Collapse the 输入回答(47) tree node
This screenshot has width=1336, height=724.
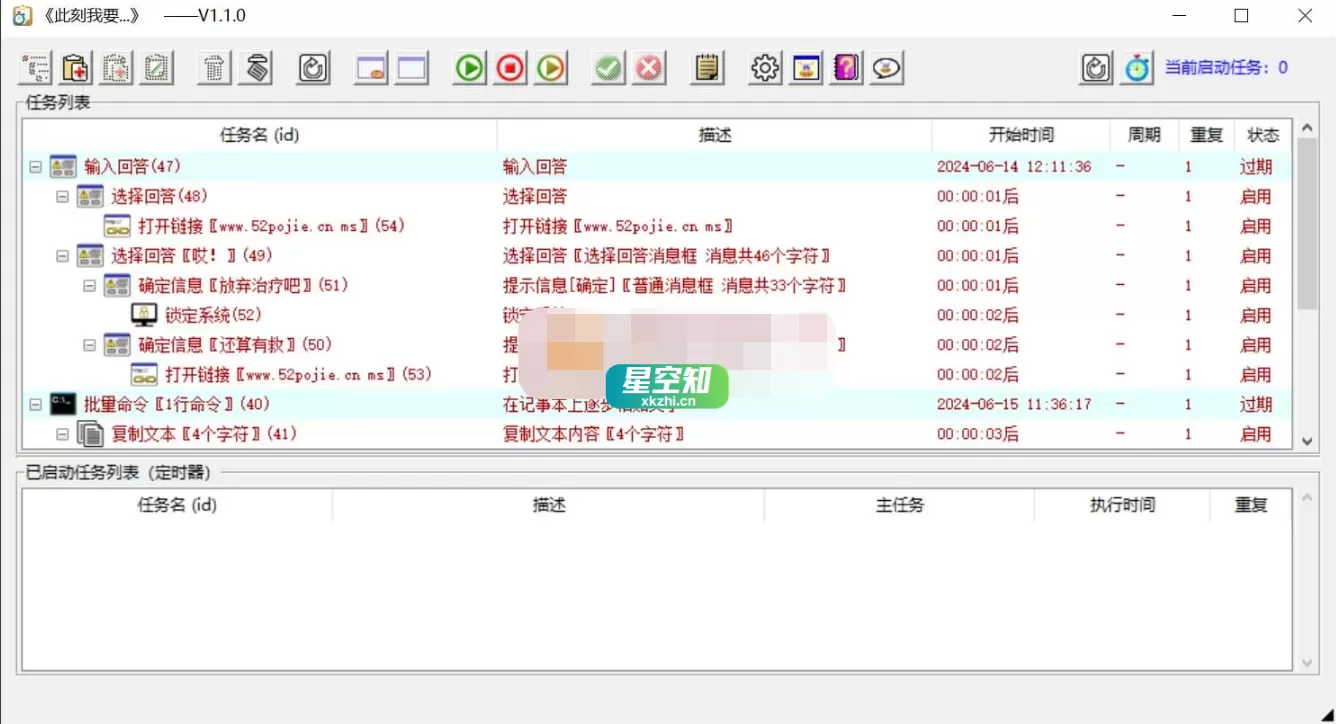[35, 166]
